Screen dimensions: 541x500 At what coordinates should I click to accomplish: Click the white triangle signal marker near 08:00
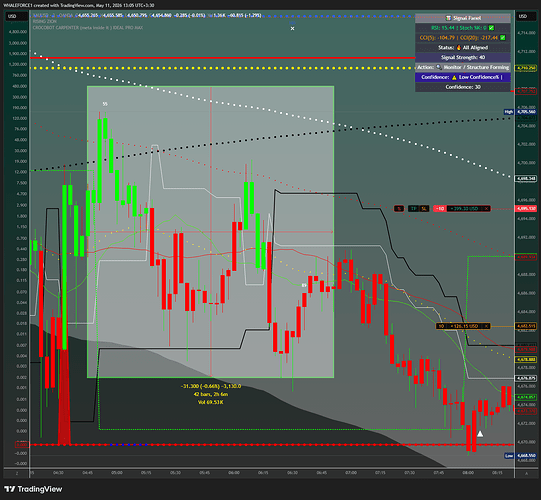point(480,434)
